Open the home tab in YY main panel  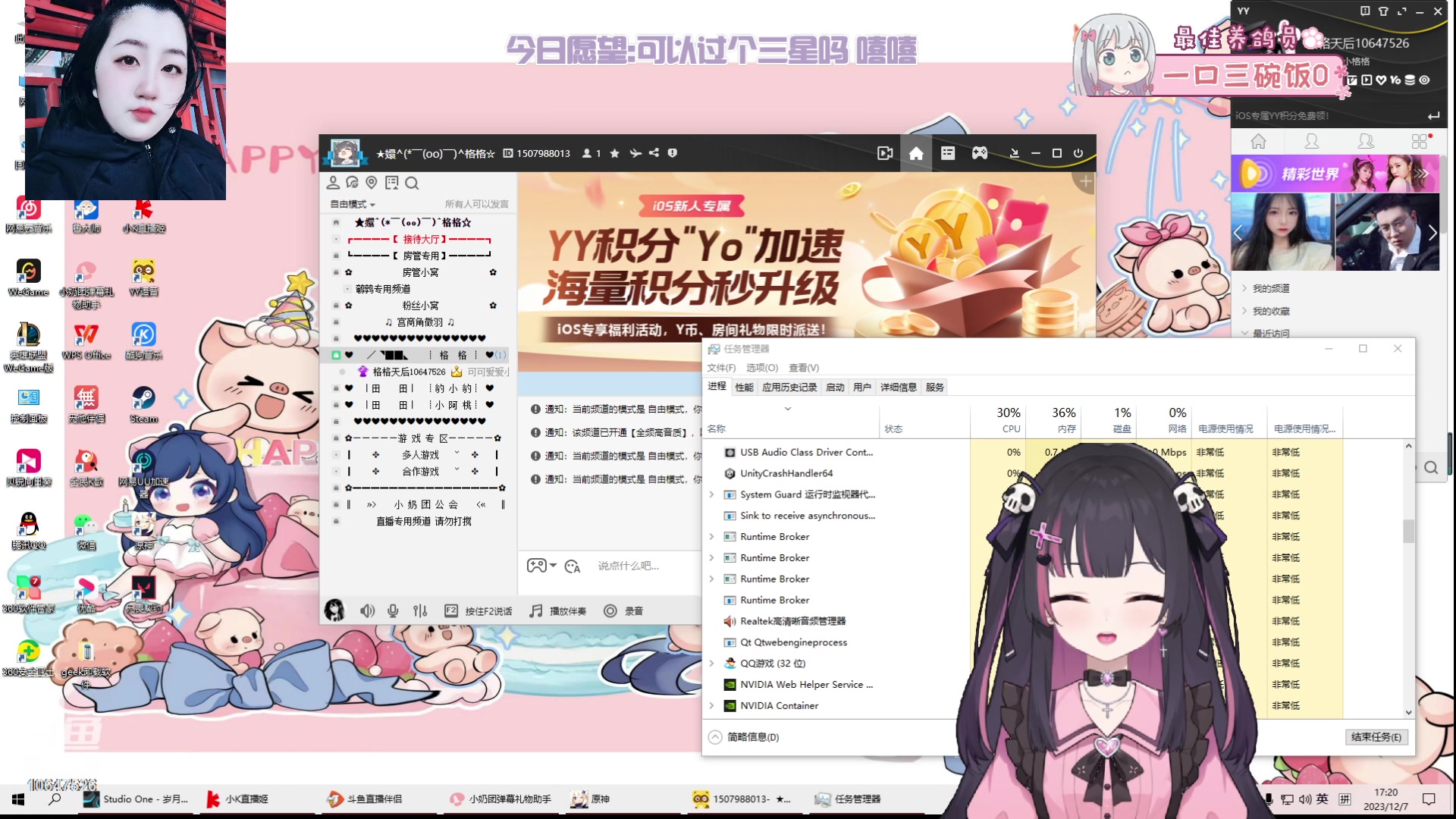(x=1259, y=141)
